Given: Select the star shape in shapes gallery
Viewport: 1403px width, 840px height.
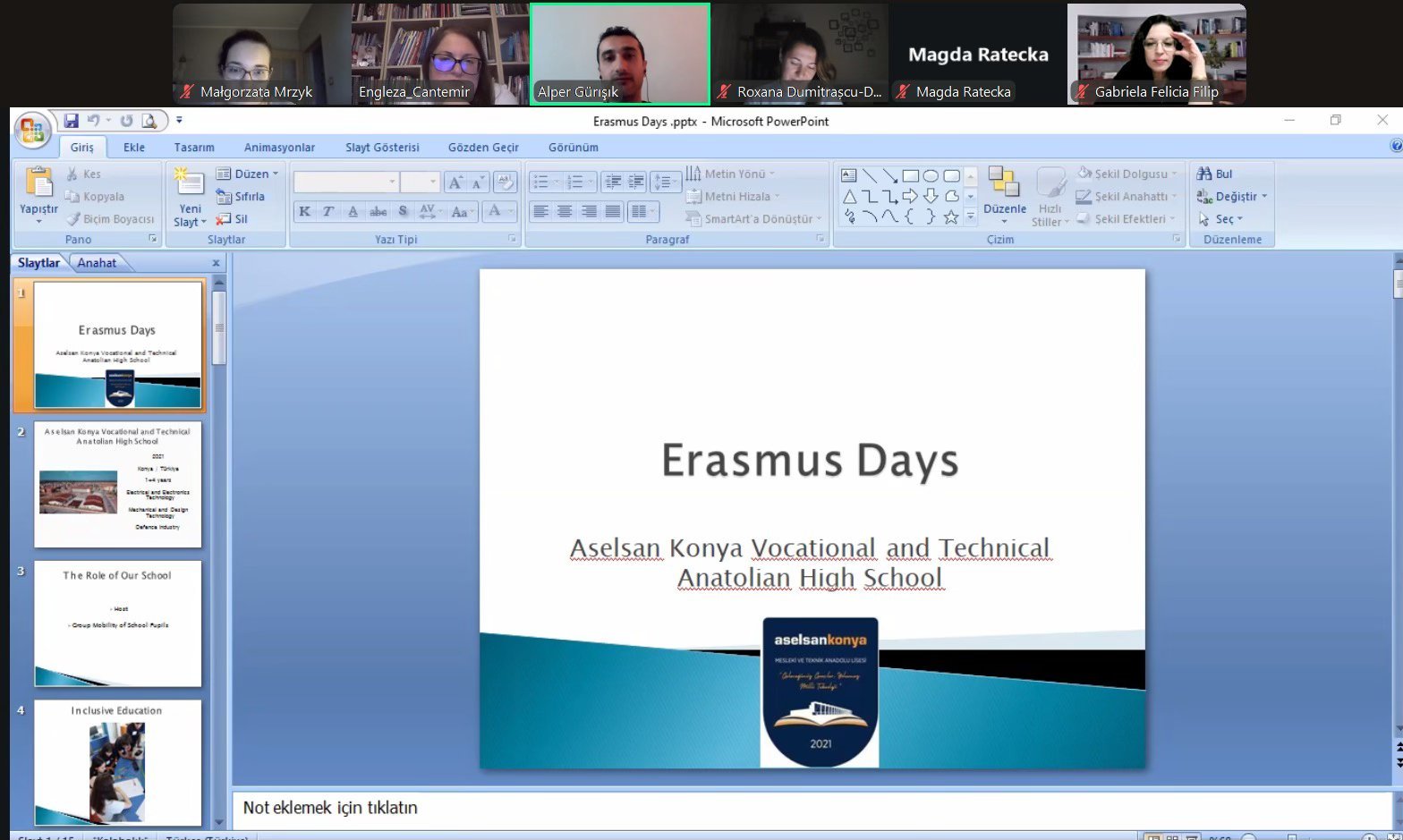Looking at the screenshot, I should tap(951, 217).
